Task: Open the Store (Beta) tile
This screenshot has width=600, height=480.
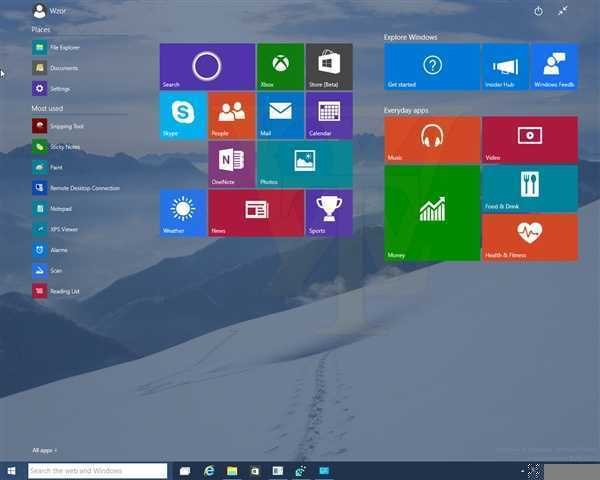Action: pyautogui.click(x=329, y=67)
